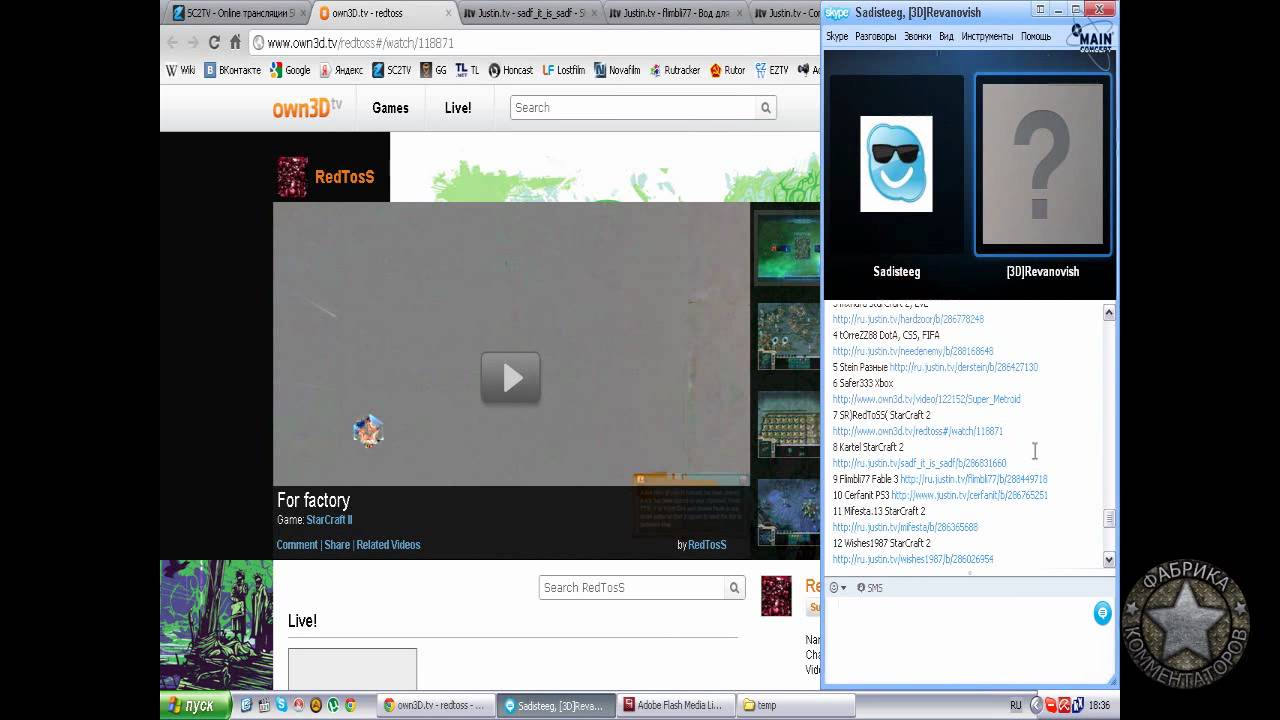Viewport: 1280px width, 720px height.
Task: Play the For factory video
Action: (x=510, y=378)
